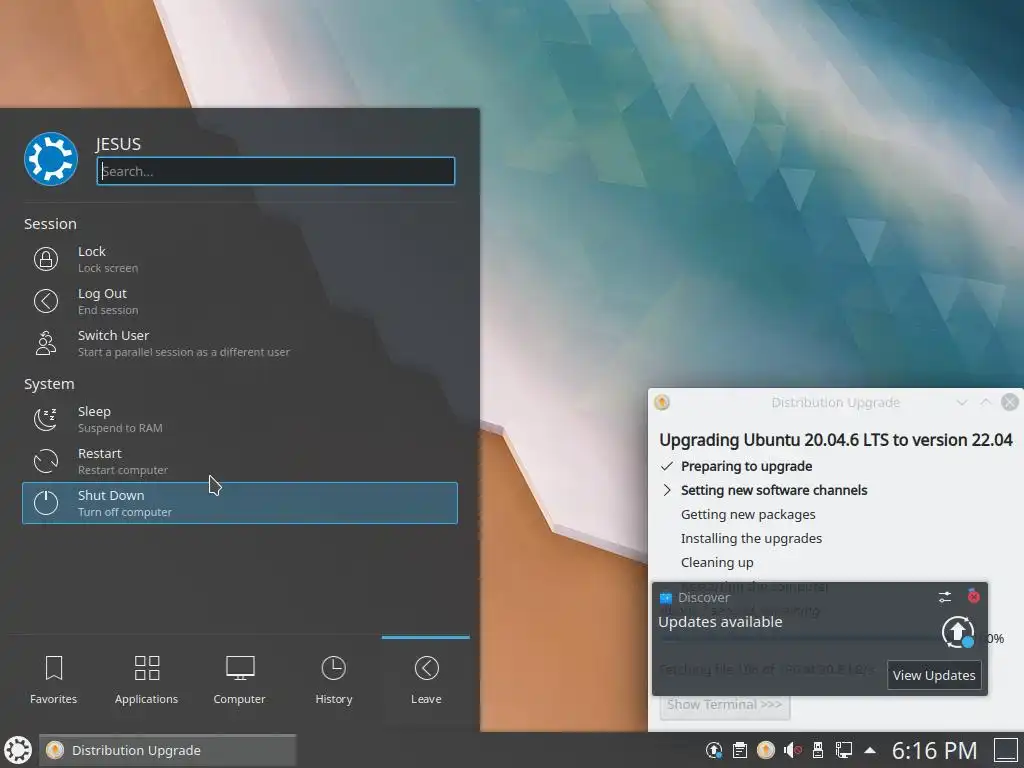Select the Leave tab
The width and height of the screenshot is (1024, 768).
point(426,680)
